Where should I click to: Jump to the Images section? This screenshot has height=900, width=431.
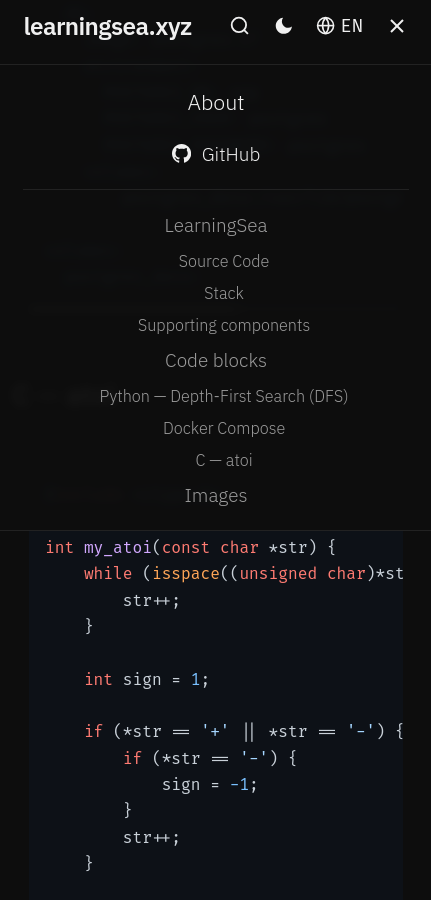(216, 495)
